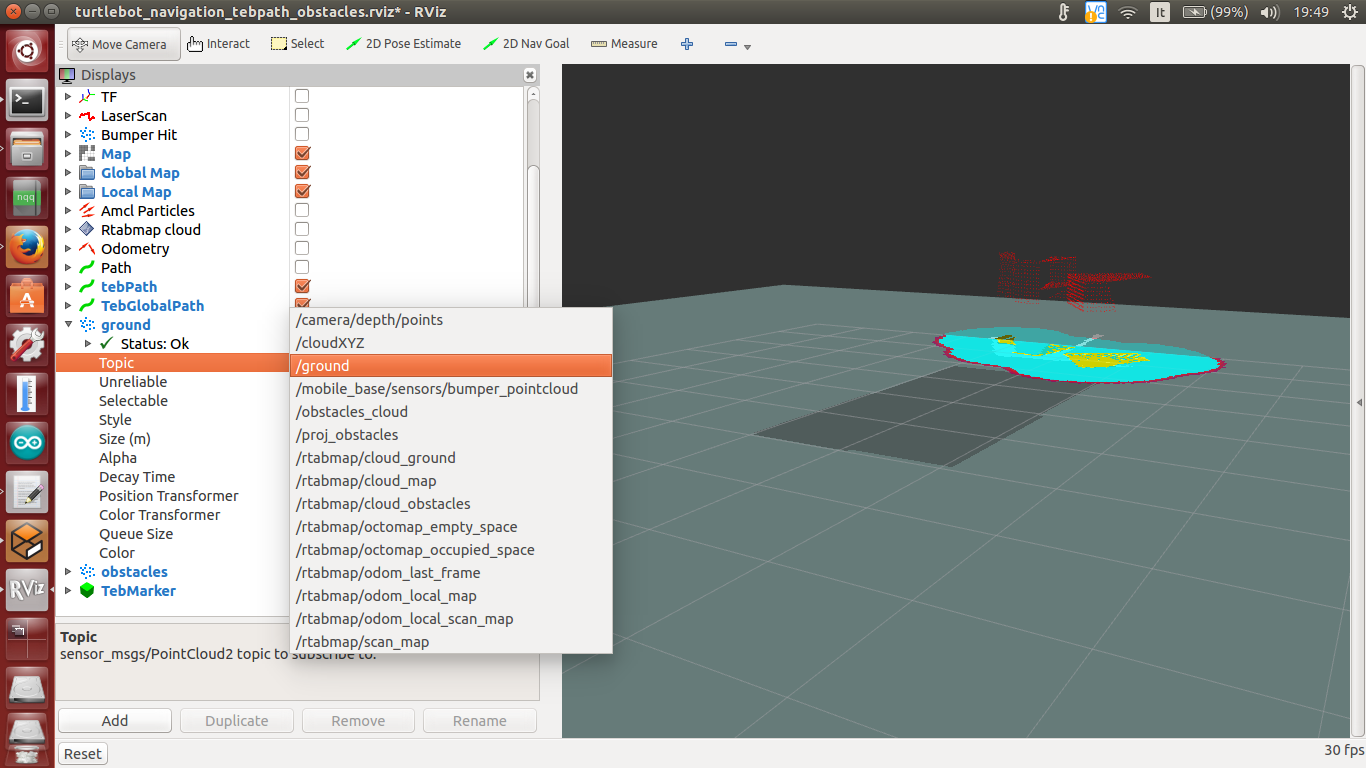This screenshot has height=768, width=1366.
Task: Choose the 2D Pose Estimate tool
Action: coord(403,44)
